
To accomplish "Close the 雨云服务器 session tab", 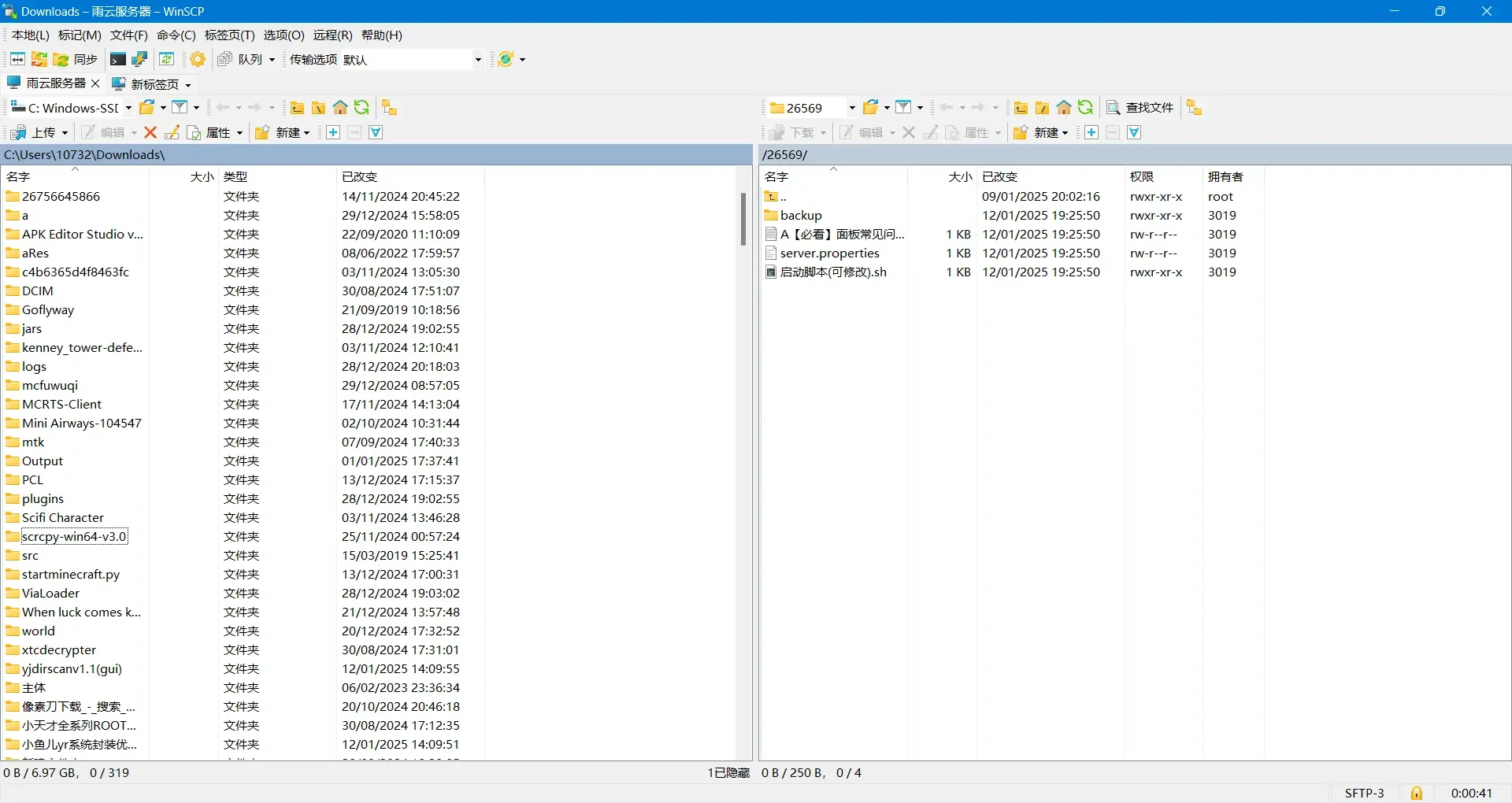I will pyautogui.click(x=95, y=83).
